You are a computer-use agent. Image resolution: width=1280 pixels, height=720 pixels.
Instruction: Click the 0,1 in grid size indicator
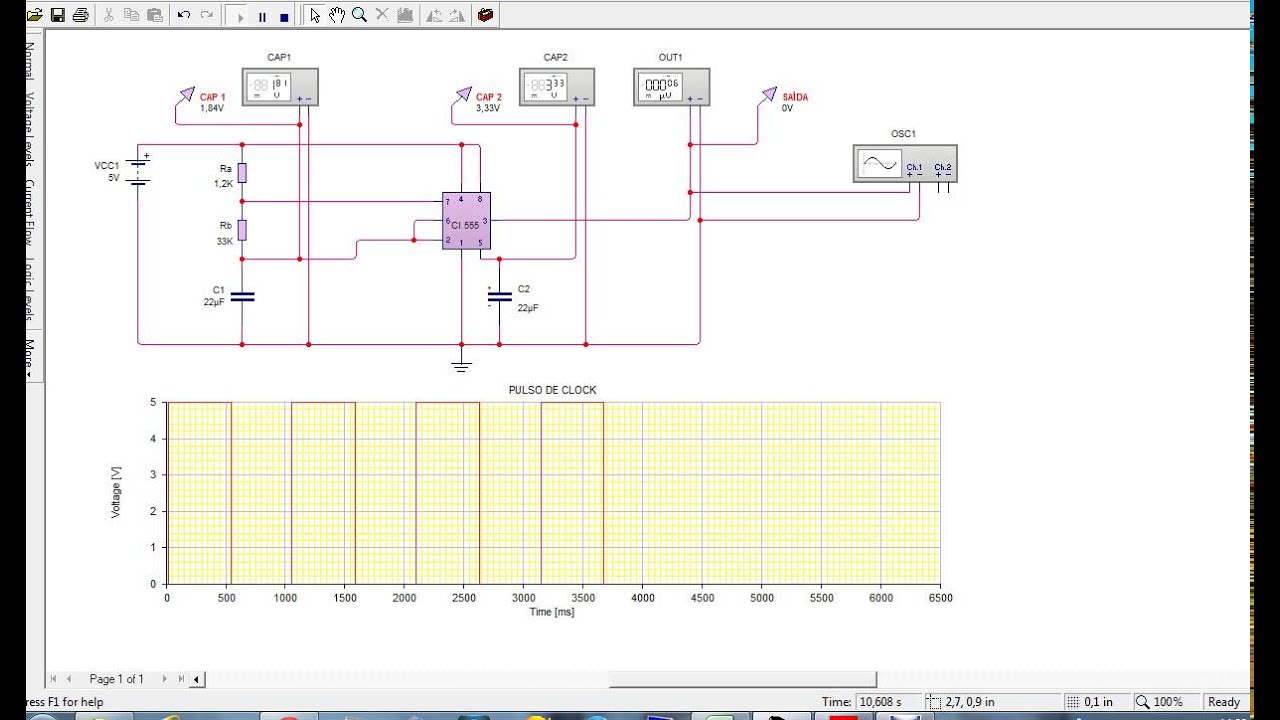click(1098, 702)
